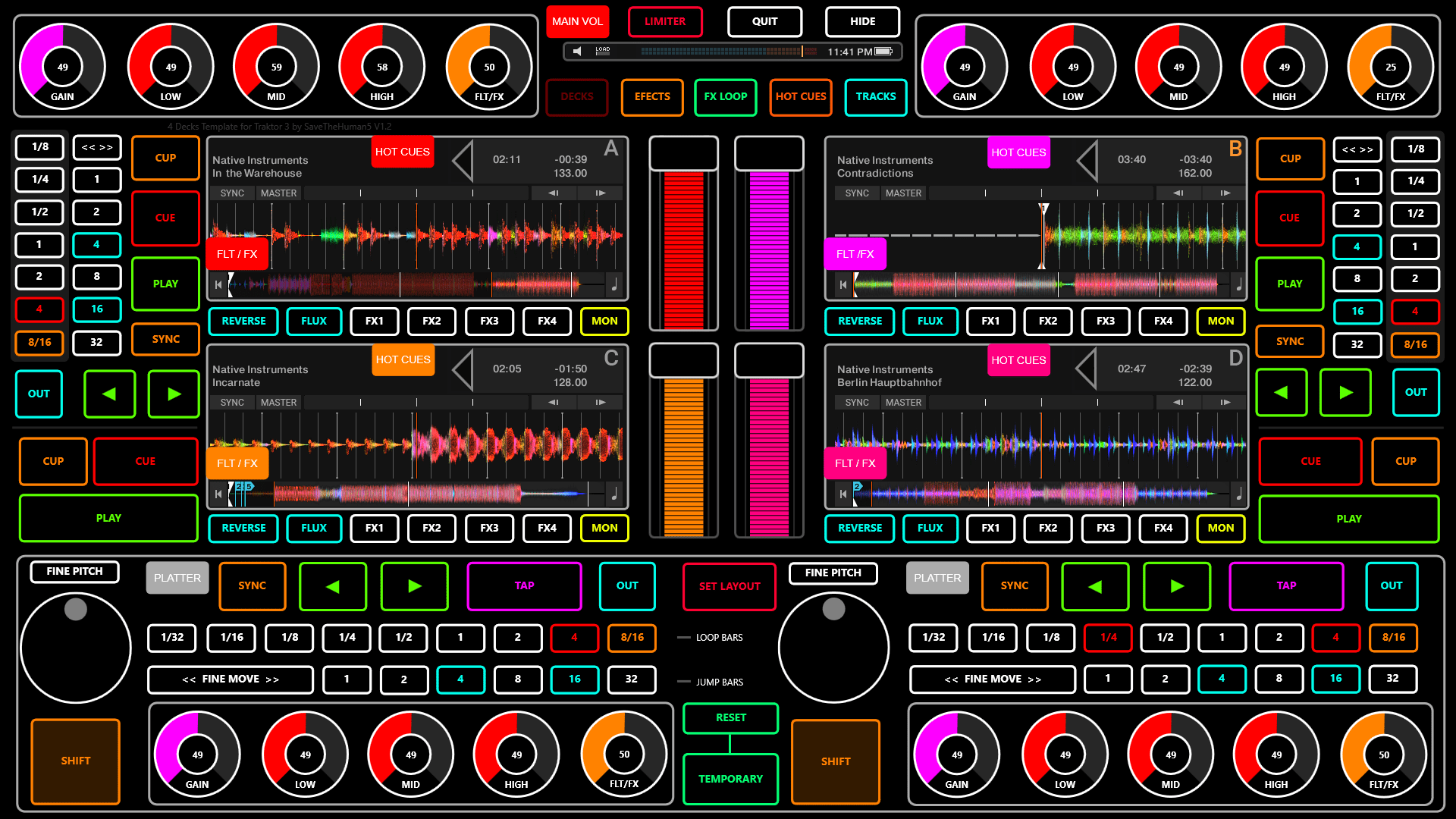This screenshot has width=1456, height=819.
Task: Switch to the EFECTS tab
Action: pos(652,97)
